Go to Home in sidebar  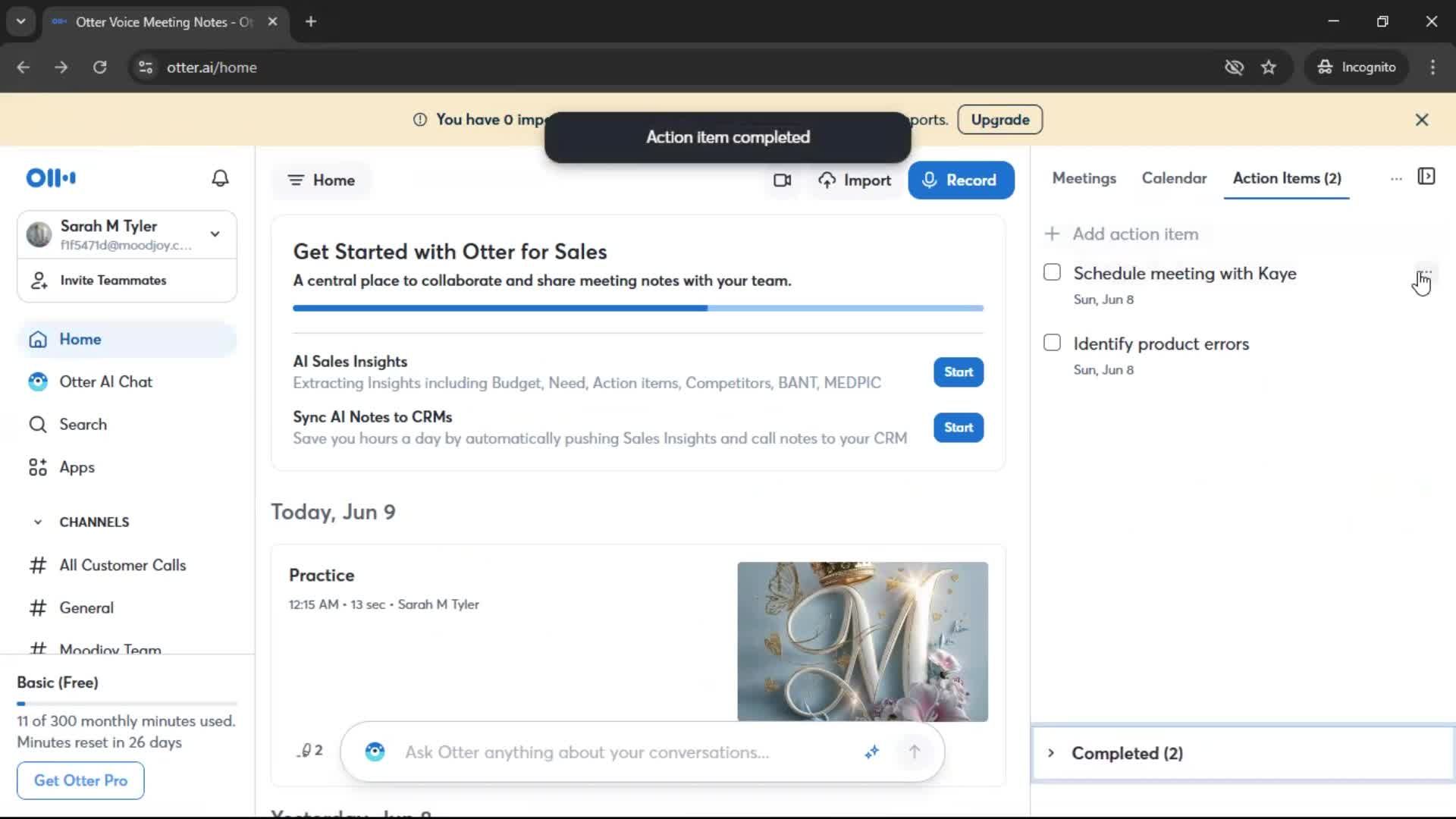coord(127,339)
